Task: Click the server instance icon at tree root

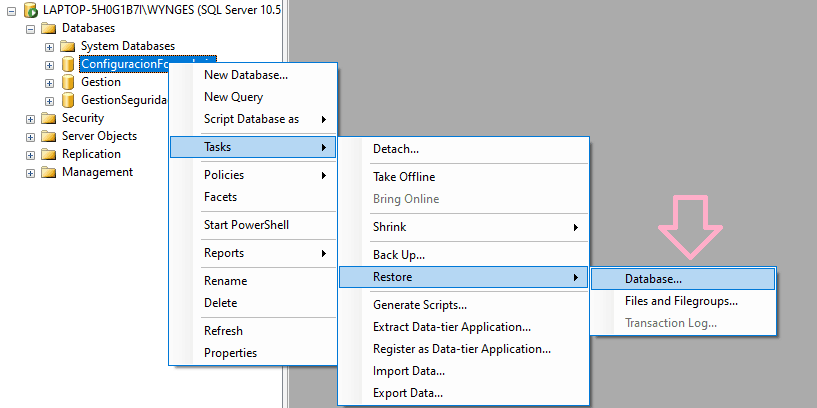Action: pyautogui.click(x=30, y=10)
